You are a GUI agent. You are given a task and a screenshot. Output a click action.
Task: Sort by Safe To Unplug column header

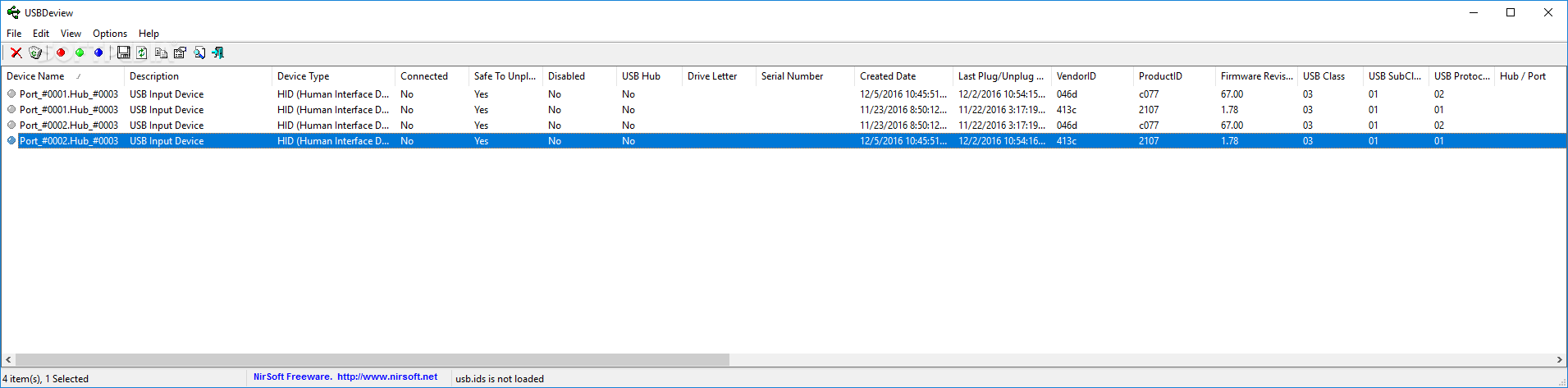tap(505, 76)
